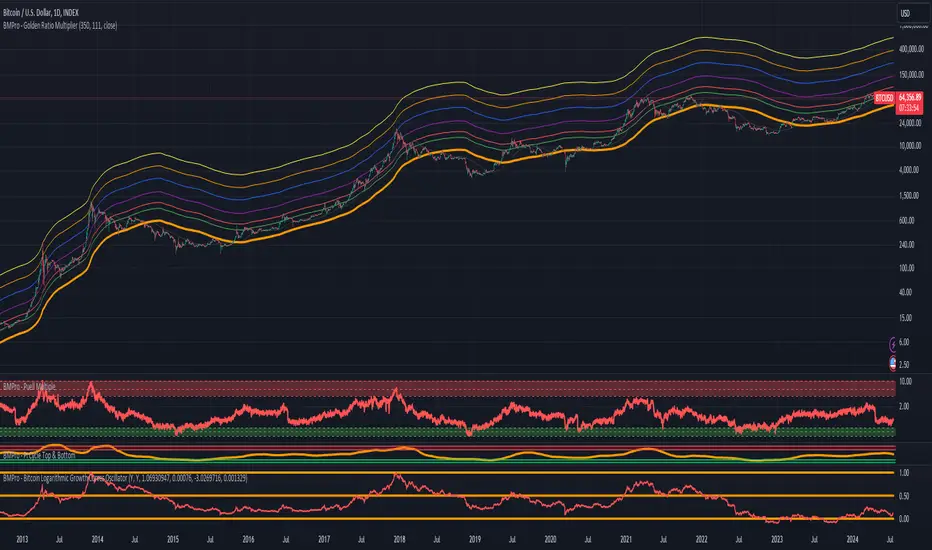Select the Pi Cycle Top & Bottom label
The image size is (932, 550).
[39, 455]
